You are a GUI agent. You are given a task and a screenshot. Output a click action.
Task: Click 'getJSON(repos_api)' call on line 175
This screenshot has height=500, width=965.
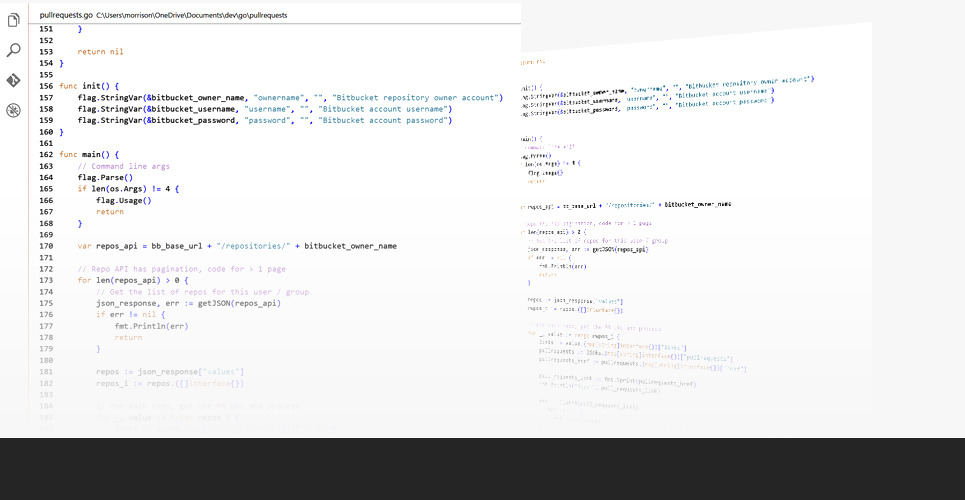tap(239, 303)
